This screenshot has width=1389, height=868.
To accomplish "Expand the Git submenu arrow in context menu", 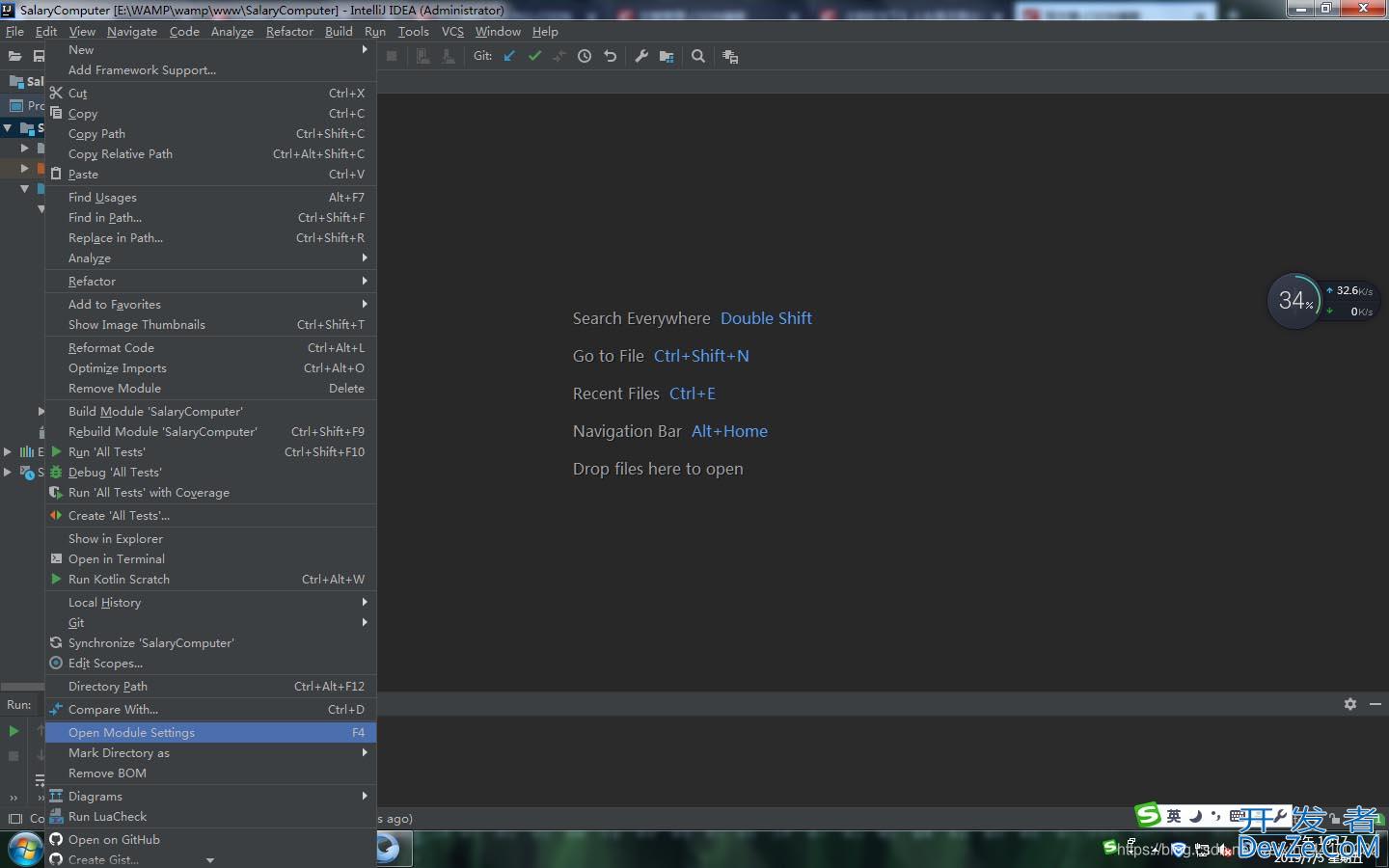I will coord(365,622).
